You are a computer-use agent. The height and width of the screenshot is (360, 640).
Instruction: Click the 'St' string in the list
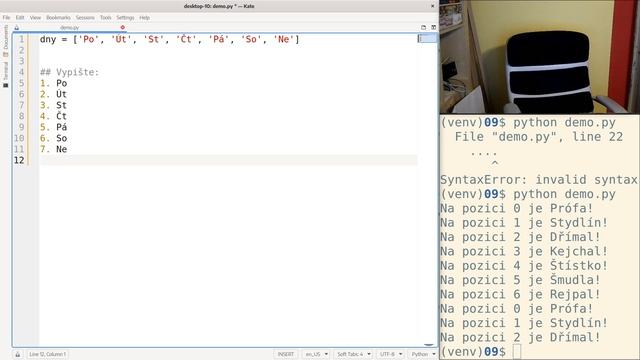tap(153, 40)
